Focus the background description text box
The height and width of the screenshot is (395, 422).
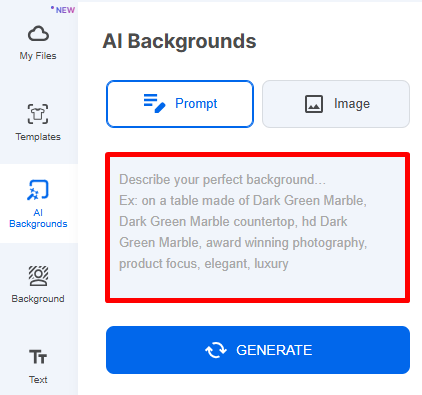258,228
